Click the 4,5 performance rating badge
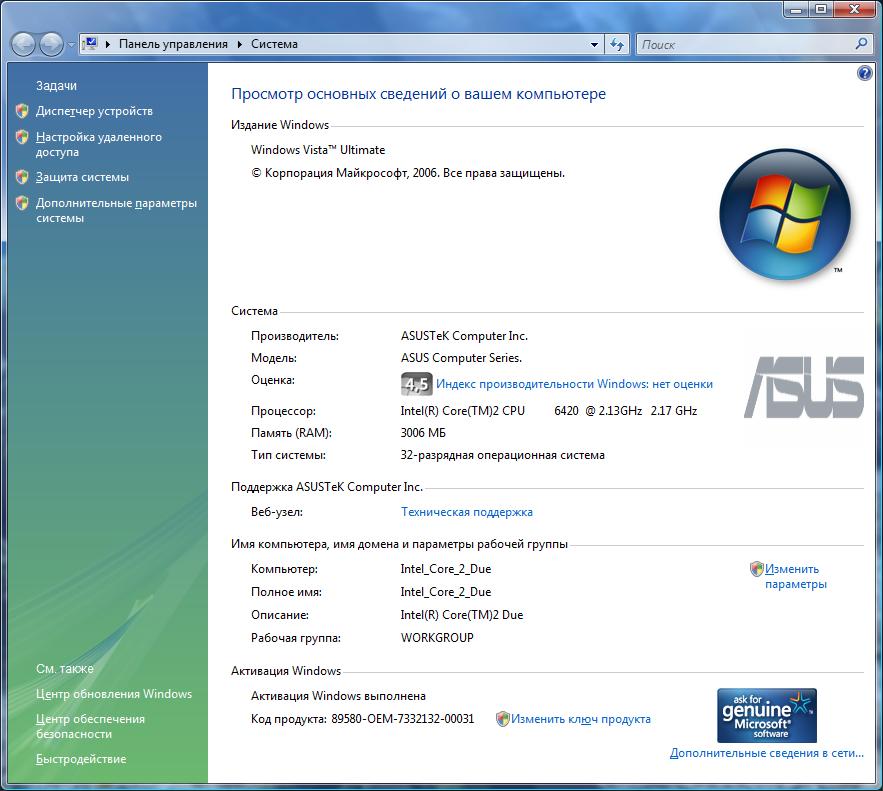 pos(416,384)
